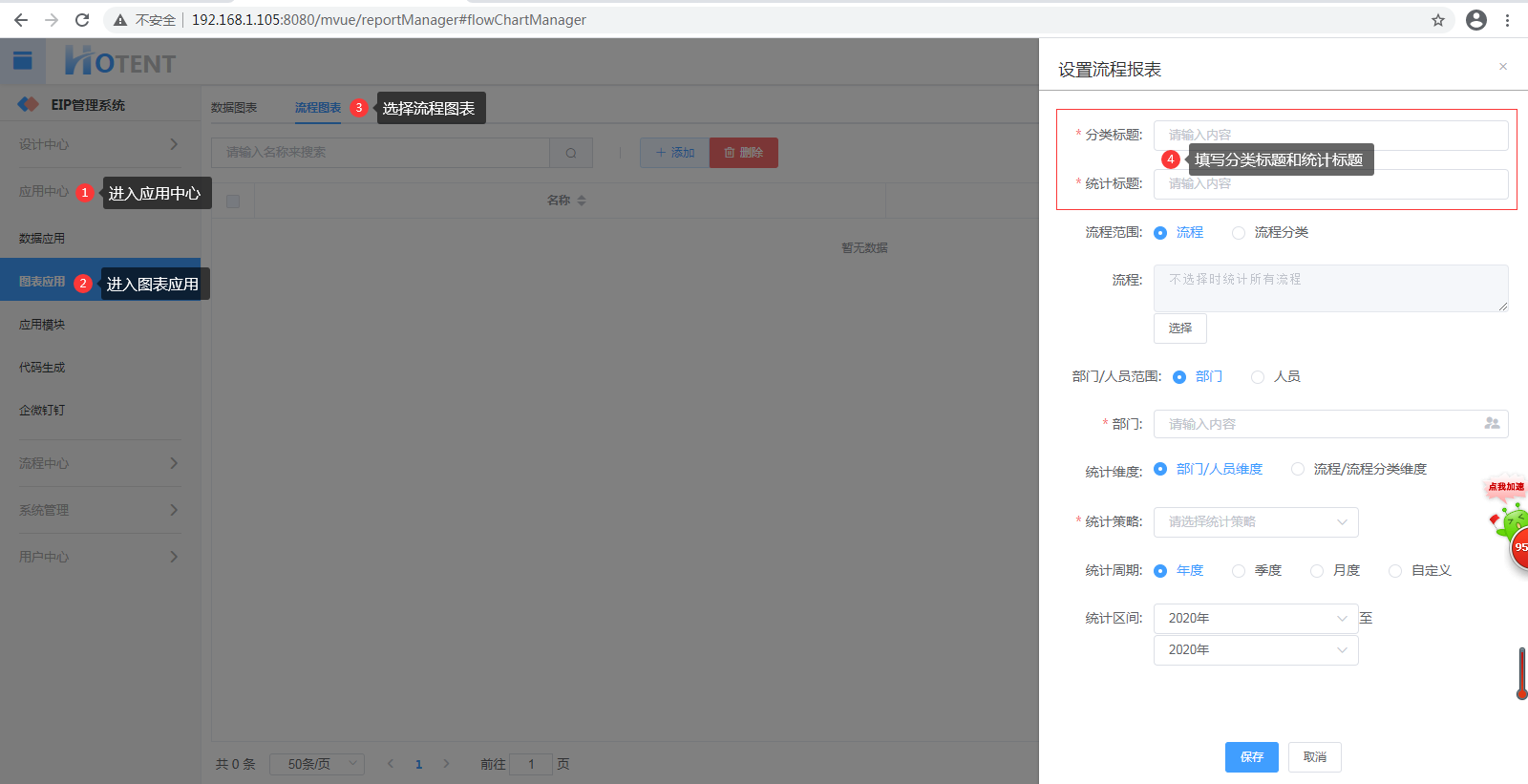
Task: Click the blue sidebar collapse icon
Action: pyautogui.click(x=23, y=61)
